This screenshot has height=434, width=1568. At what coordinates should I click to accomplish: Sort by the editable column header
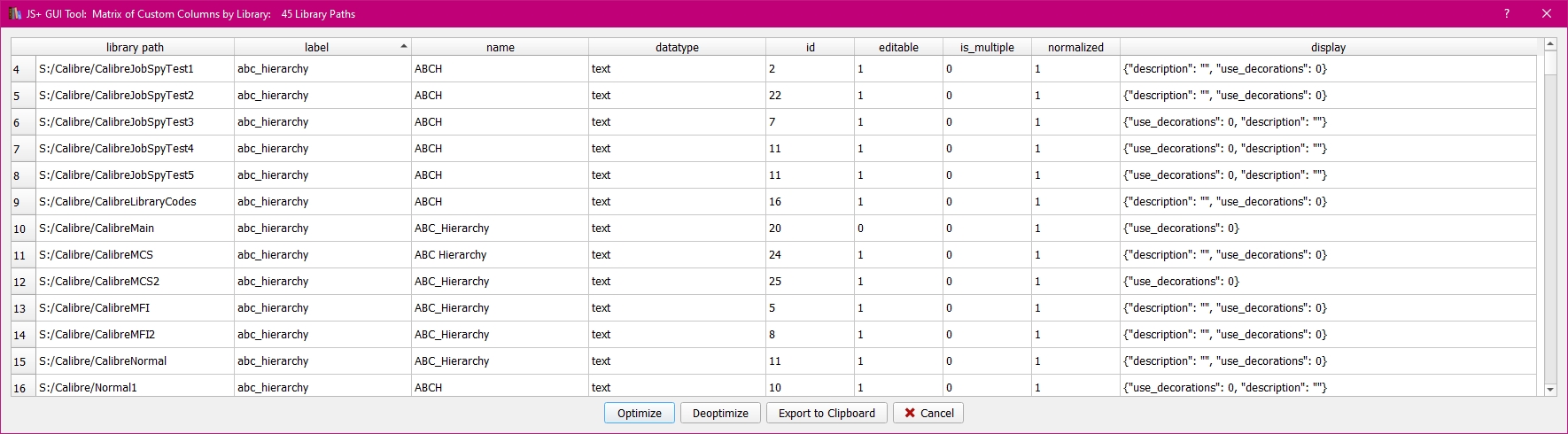[x=898, y=47]
